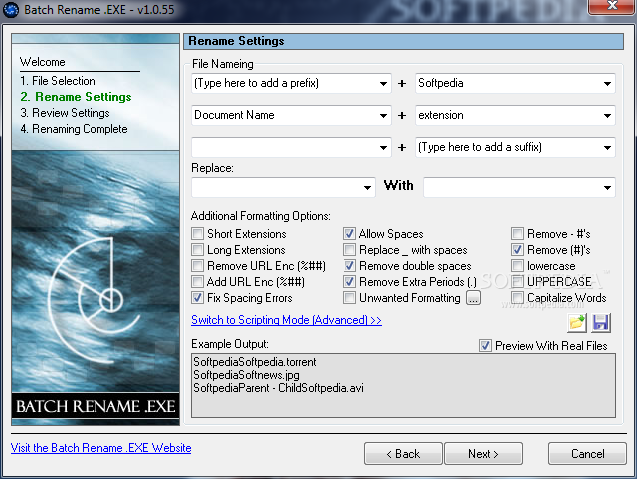This screenshot has width=637, height=479.
Task: Uncheck Allow Spaces option
Action: [349, 234]
